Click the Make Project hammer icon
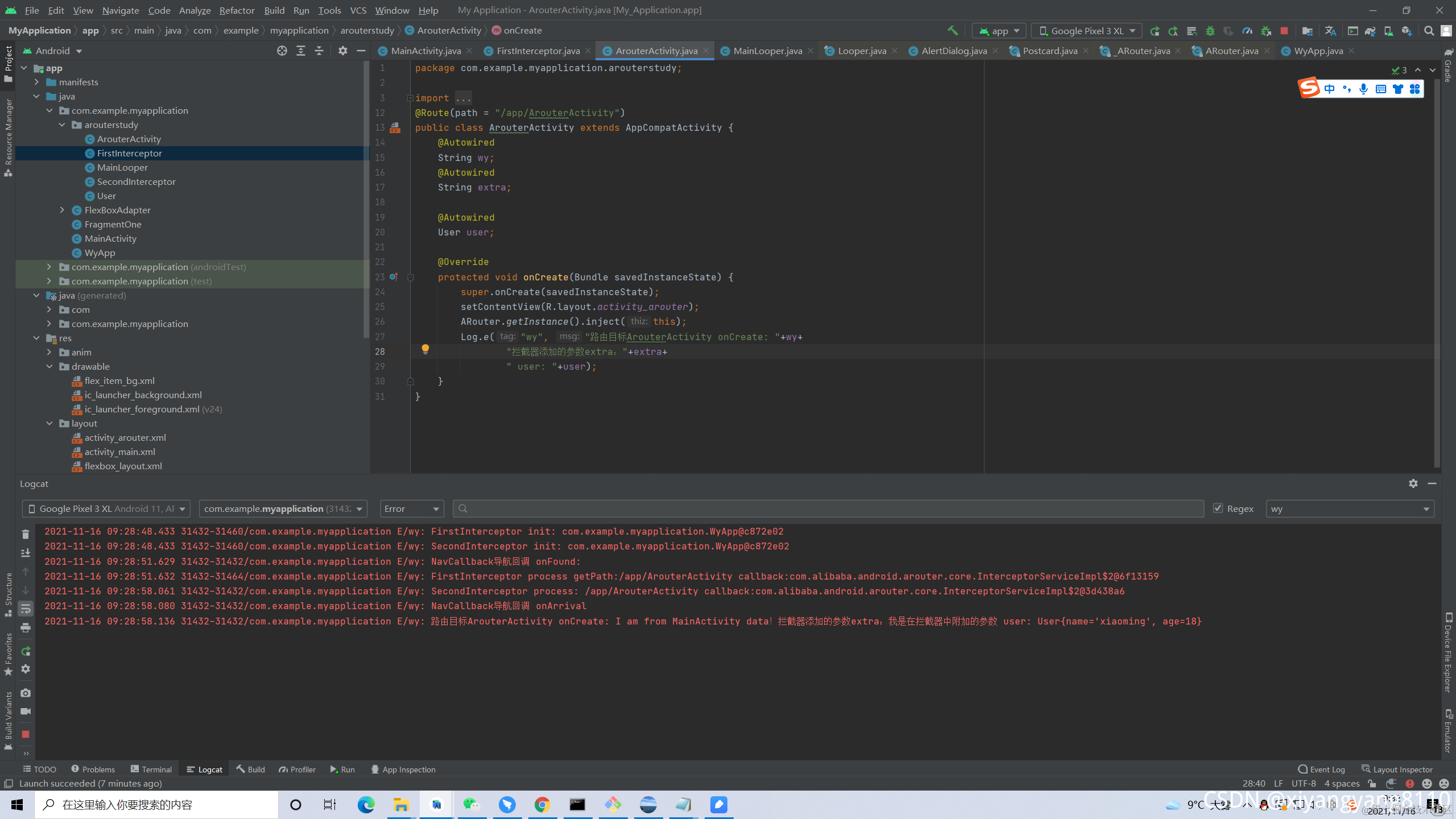This screenshot has height=819, width=1456. [x=953, y=31]
